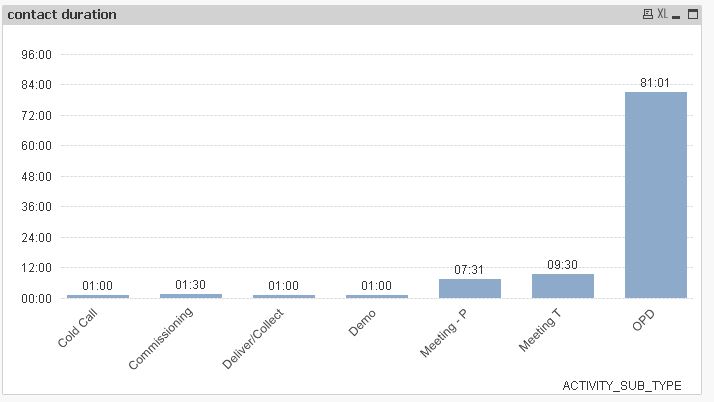This screenshot has width=714, height=402.
Task: Click the Meeting T axis label
Action: [x=540, y=331]
